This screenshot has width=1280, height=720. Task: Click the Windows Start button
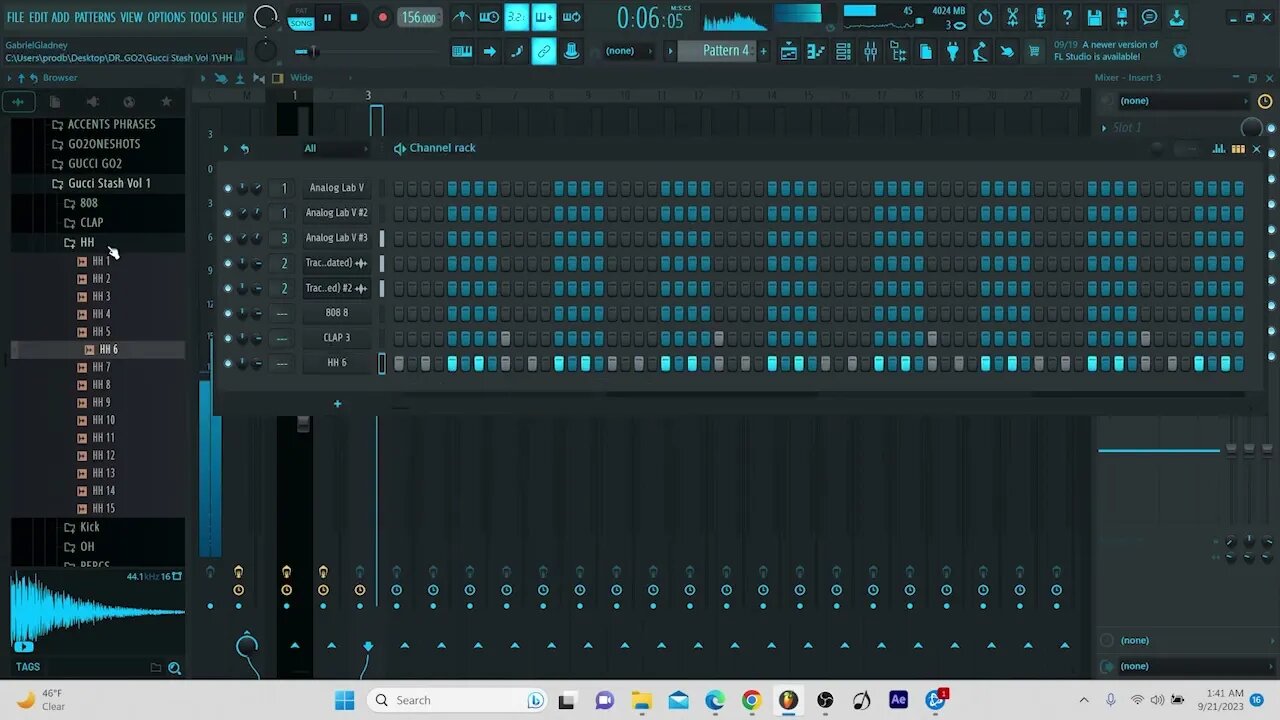click(345, 700)
